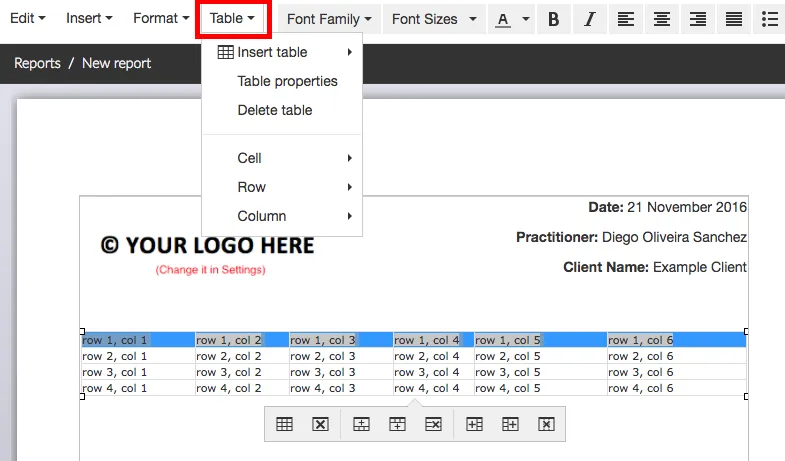Screen dimensions: 785x461
Task: Click cell 'row 1, col 3'
Action: (x=341, y=340)
